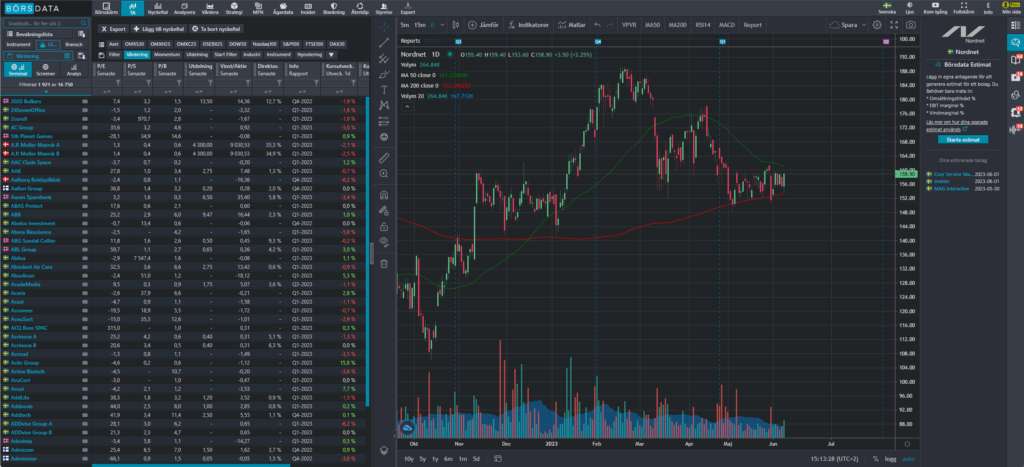Toggle hide all drawings eye icon

click(384, 241)
